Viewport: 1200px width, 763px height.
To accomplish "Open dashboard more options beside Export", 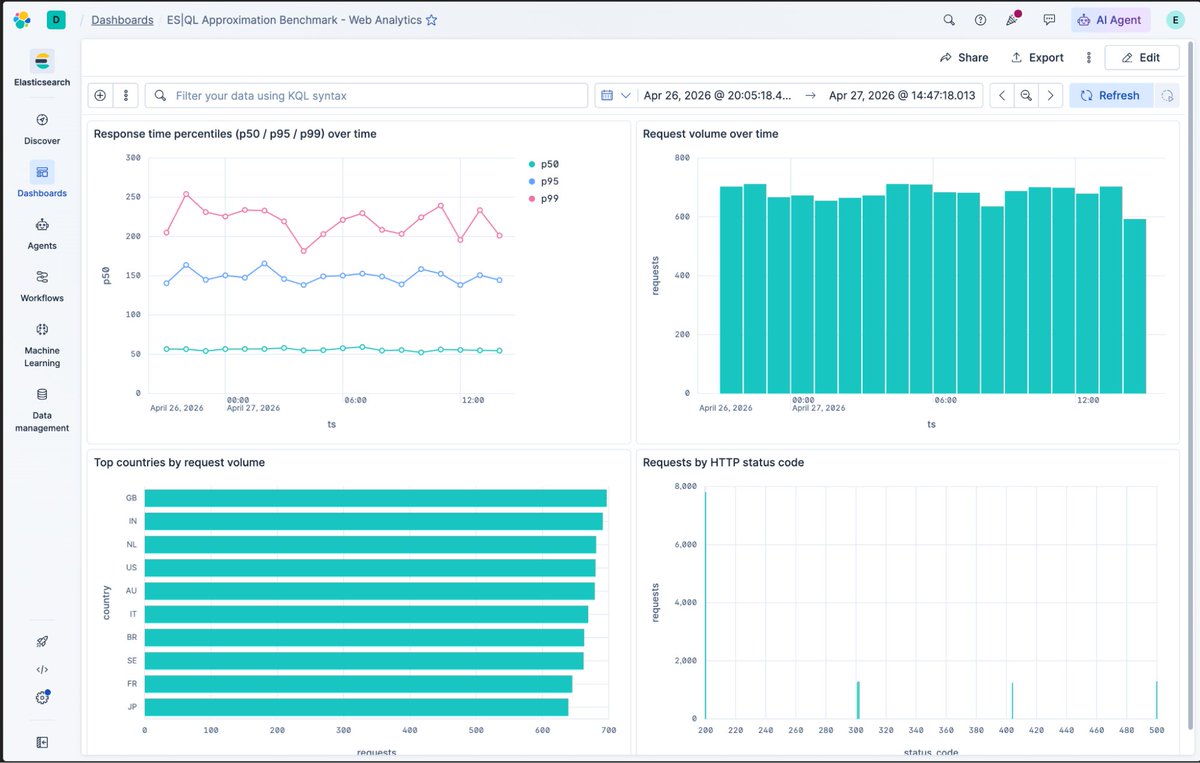I will tap(1089, 58).
